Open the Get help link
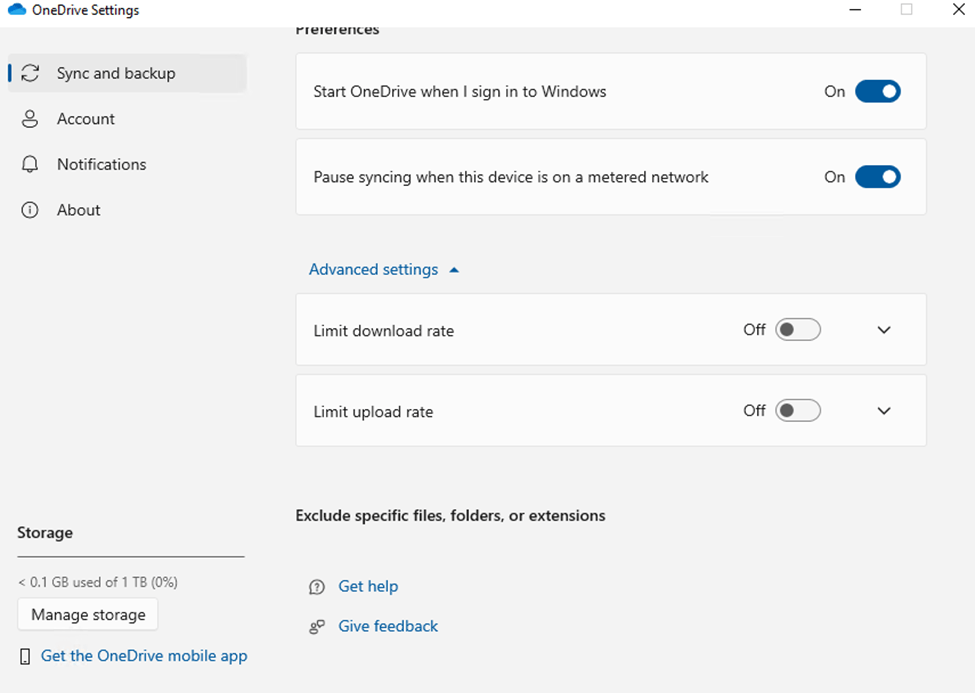This screenshot has height=693, width=975. tap(368, 586)
